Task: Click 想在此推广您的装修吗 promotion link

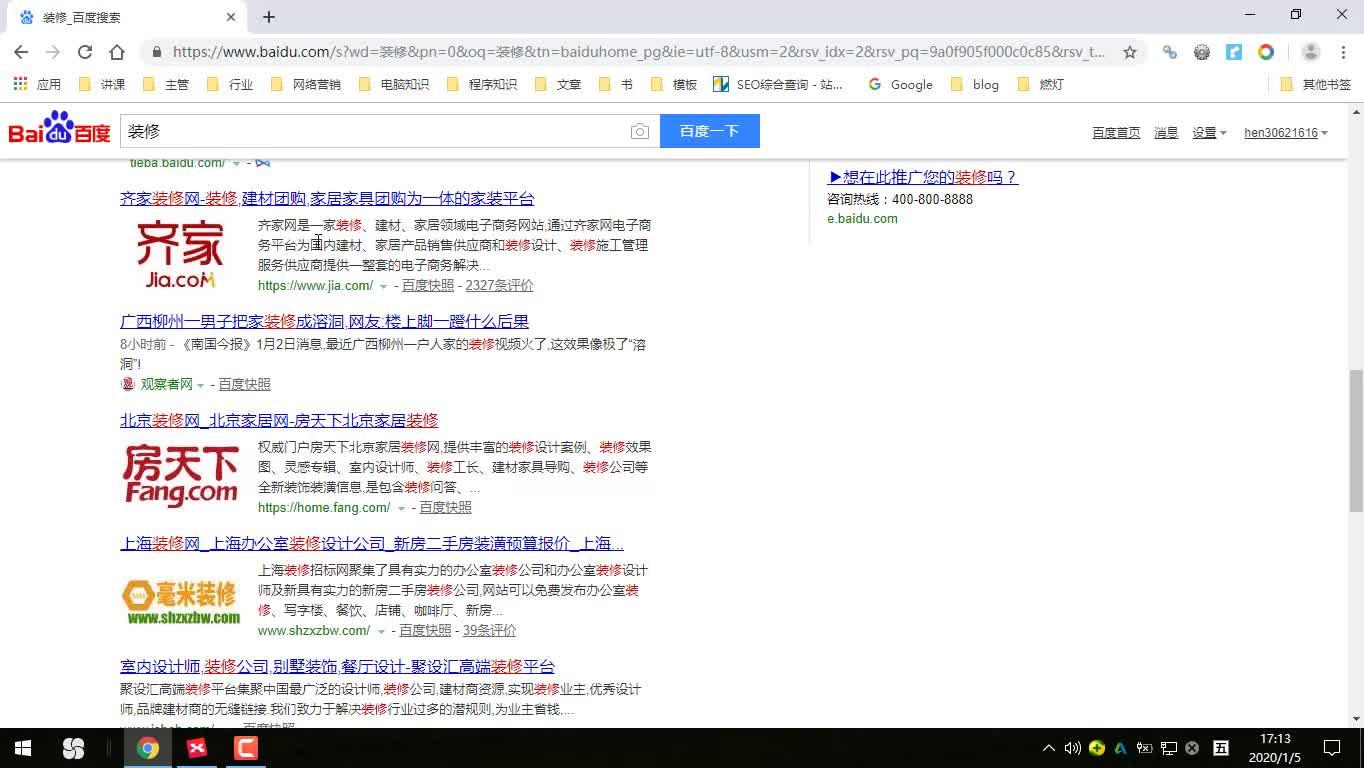Action: tap(922, 177)
